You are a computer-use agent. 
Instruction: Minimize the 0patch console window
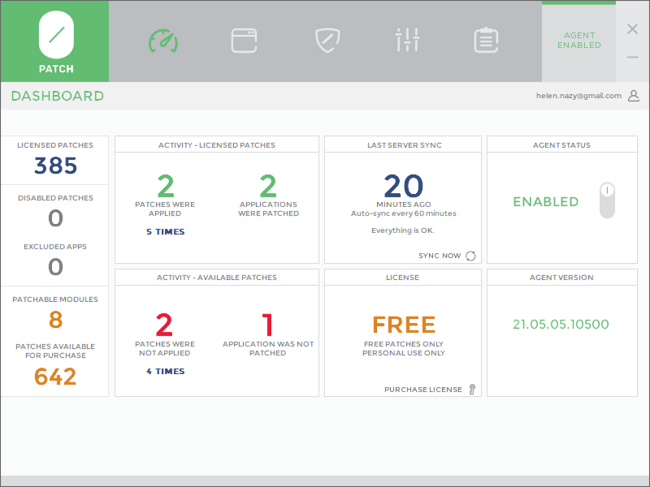coord(632,57)
